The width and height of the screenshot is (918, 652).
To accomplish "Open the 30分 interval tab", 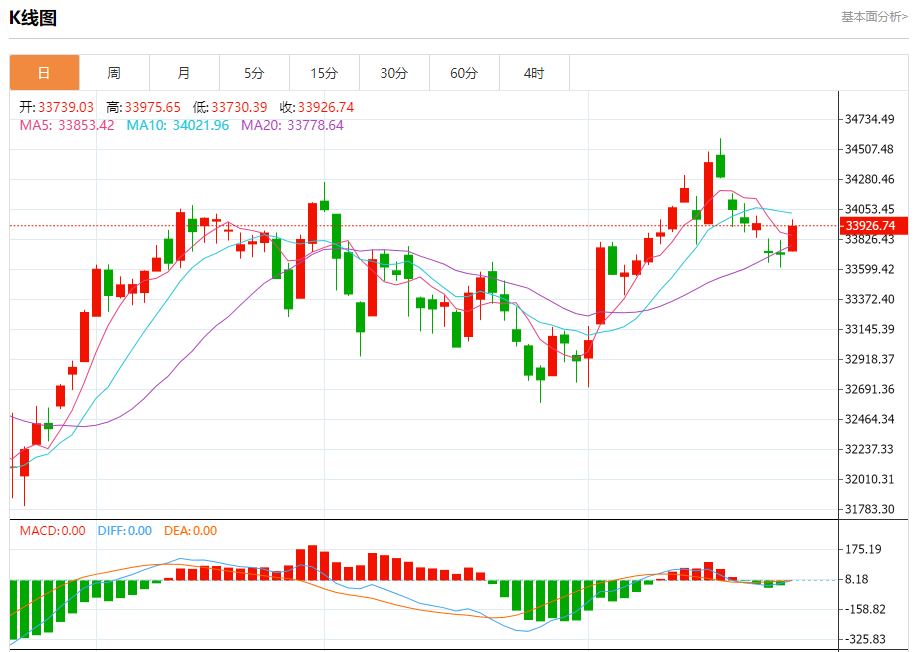I will click(x=394, y=73).
